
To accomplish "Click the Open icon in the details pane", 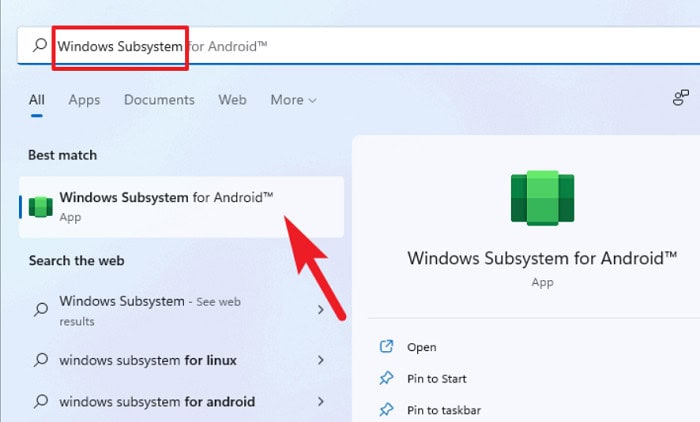I will pyautogui.click(x=386, y=347).
